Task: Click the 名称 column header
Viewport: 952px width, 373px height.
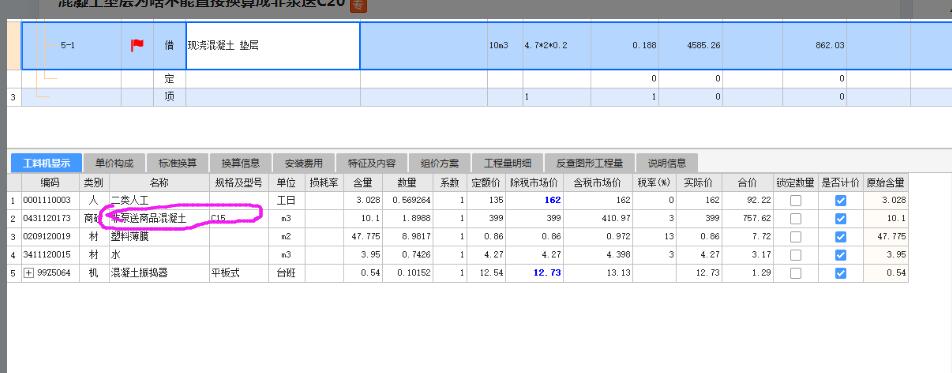Action: (158, 182)
